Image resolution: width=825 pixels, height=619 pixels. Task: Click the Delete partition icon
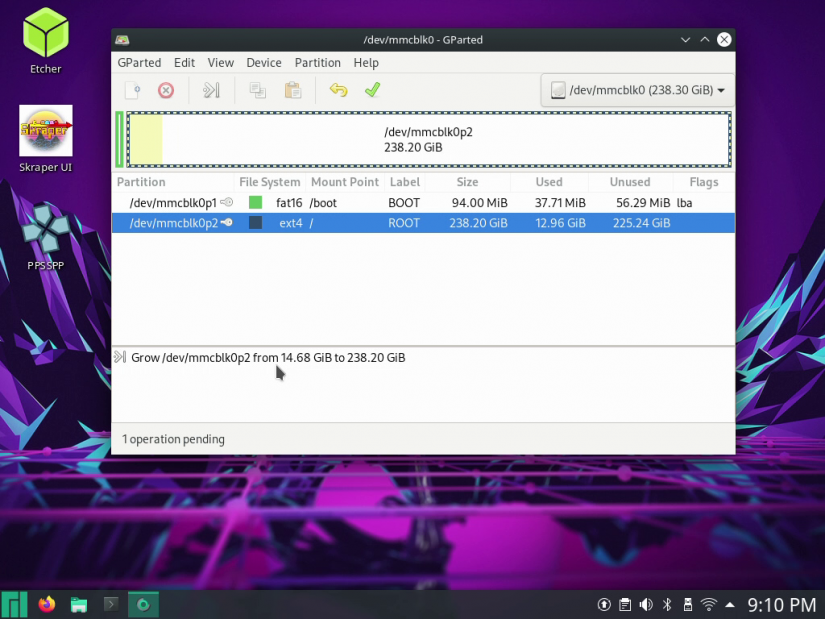165,90
